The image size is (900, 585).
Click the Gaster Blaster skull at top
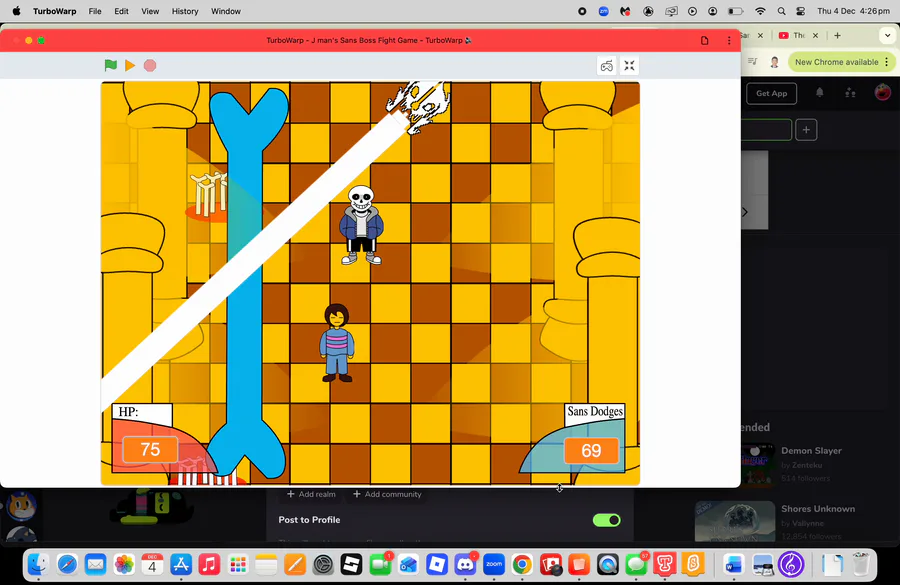tap(420, 105)
